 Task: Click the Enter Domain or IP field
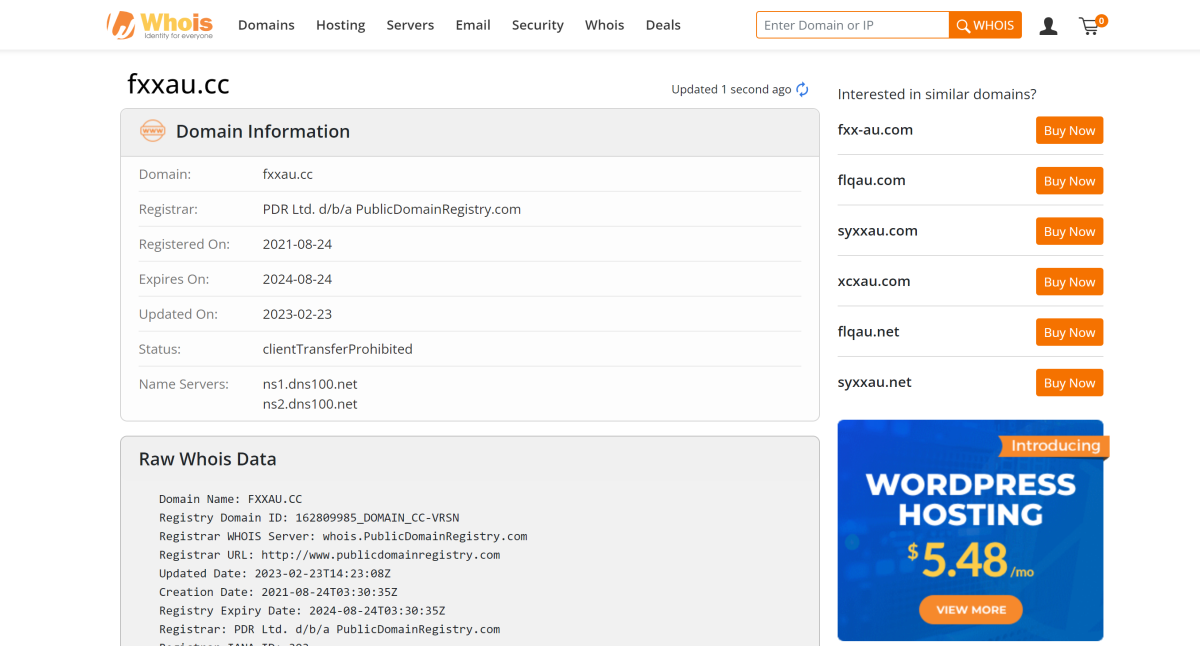[x=853, y=24]
